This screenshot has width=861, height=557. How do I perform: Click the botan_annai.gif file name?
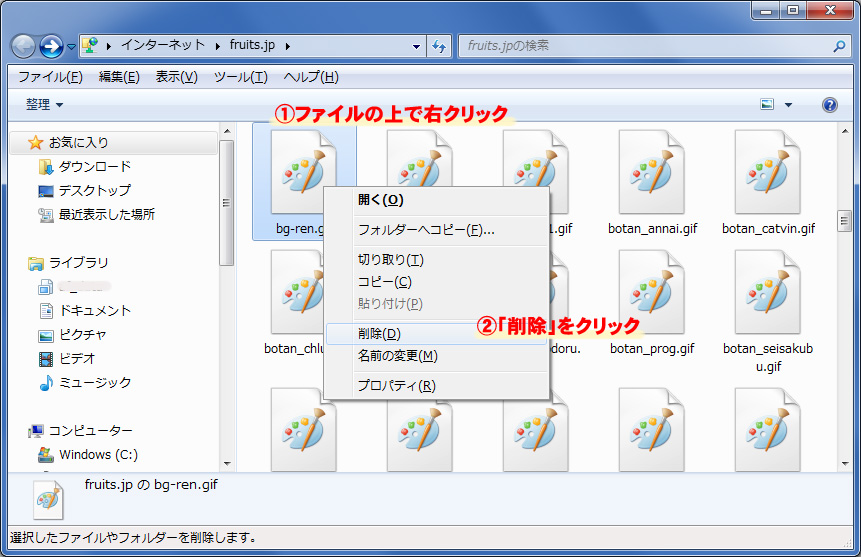pyautogui.click(x=652, y=229)
